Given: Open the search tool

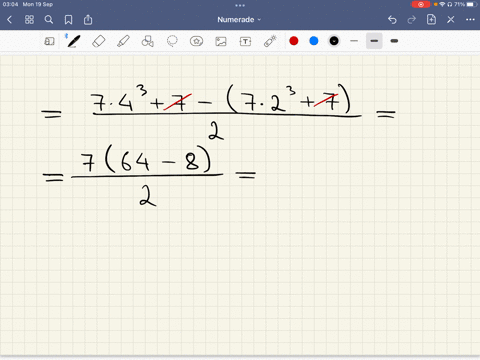Looking at the screenshot, I should [49, 20].
